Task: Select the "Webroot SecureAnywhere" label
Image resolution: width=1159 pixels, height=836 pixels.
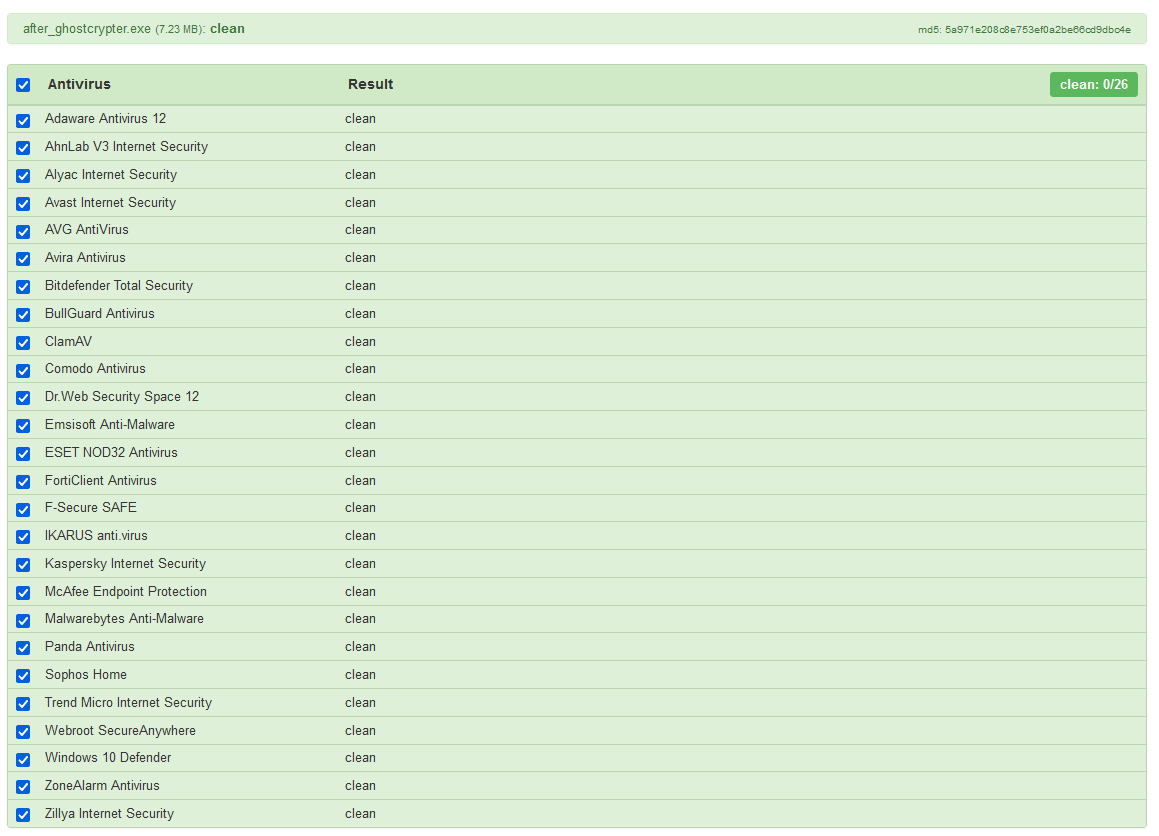Action: click(x=120, y=730)
